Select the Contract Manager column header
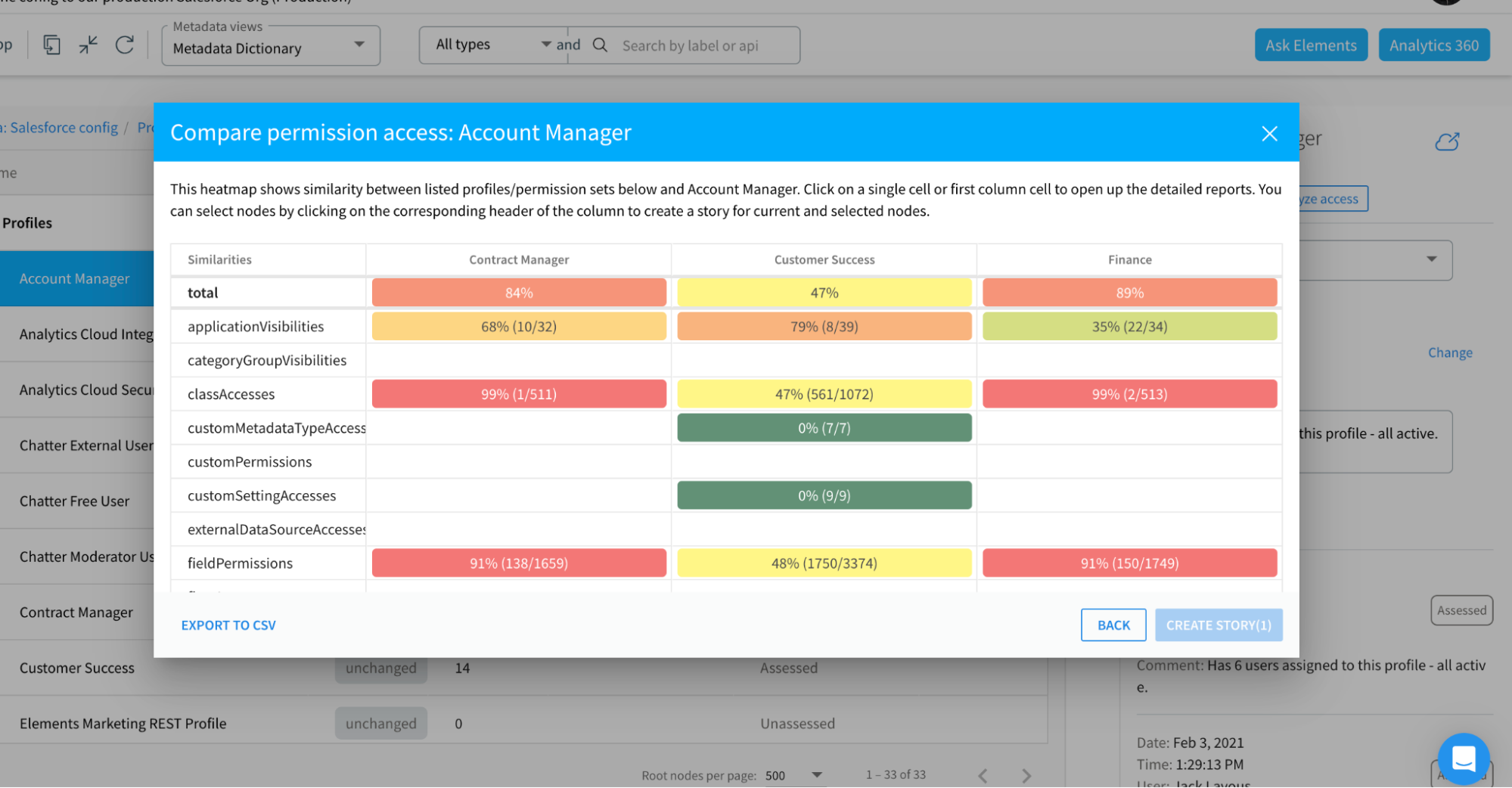Viewport: 1512px width, 788px height. point(519,260)
